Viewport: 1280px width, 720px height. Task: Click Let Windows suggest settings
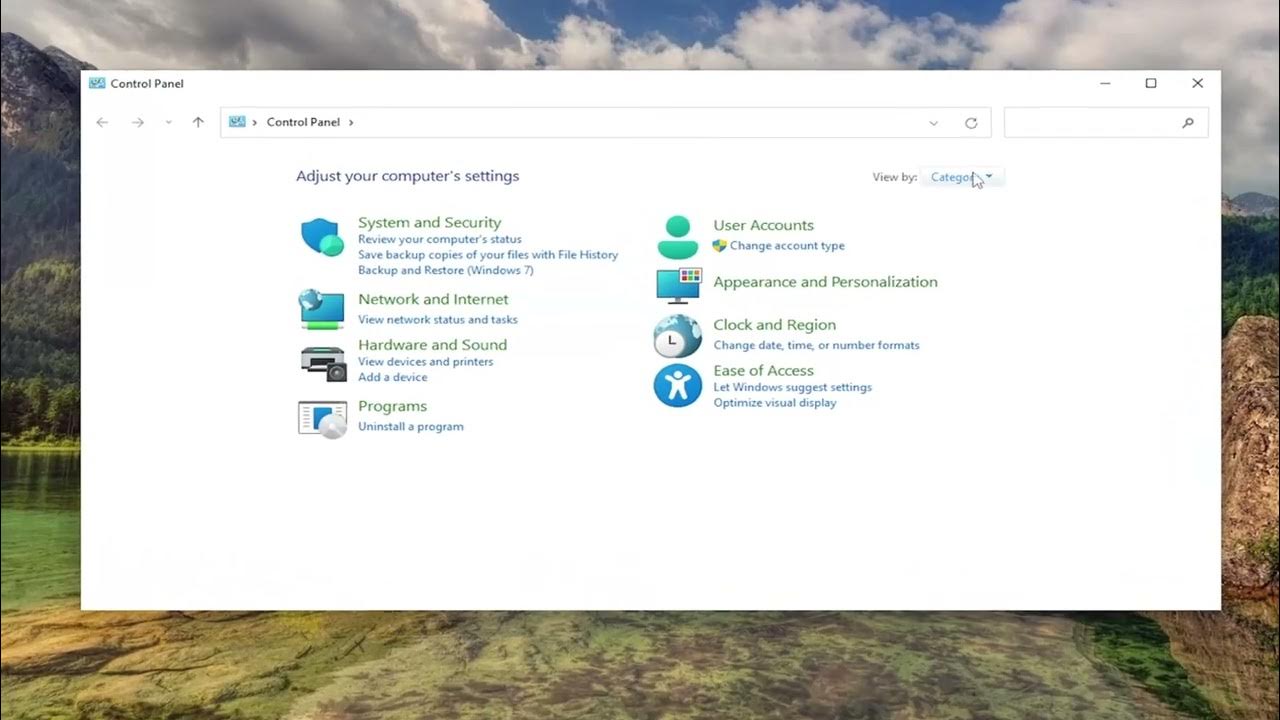[x=792, y=387]
